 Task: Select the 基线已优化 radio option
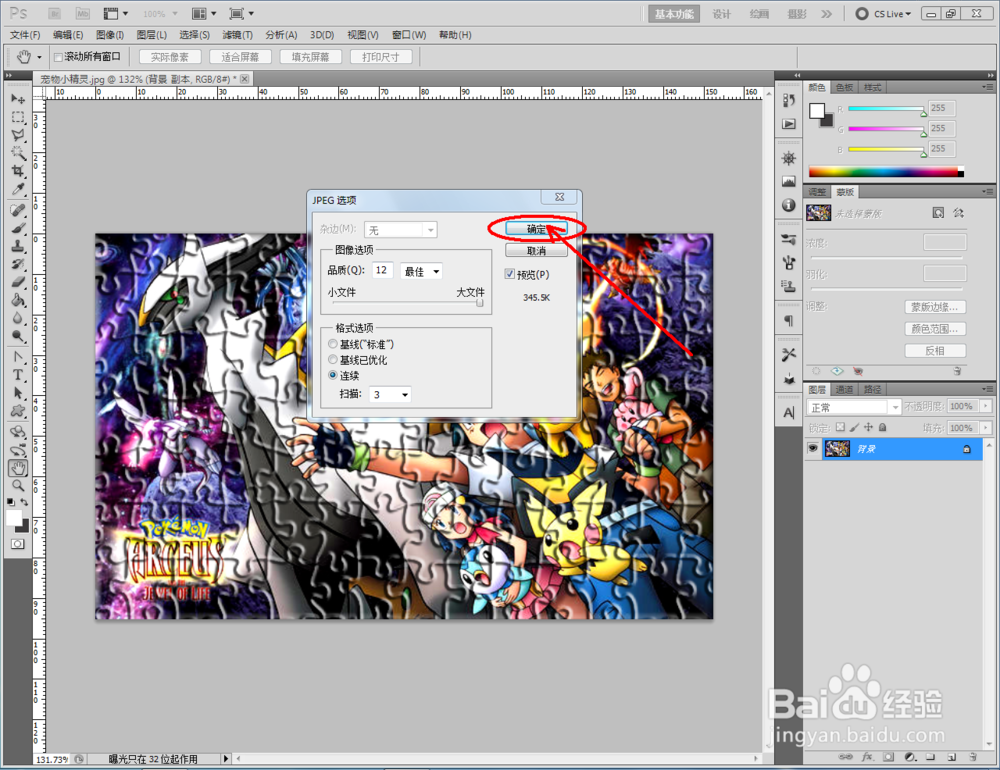pos(333,360)
